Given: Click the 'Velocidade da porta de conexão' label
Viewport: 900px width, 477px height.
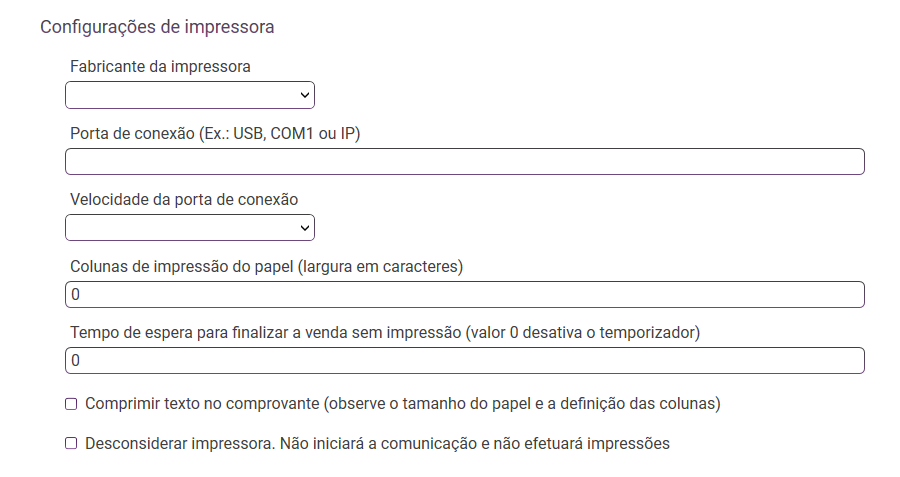Looking at the screenshot, I should [184, 200].
